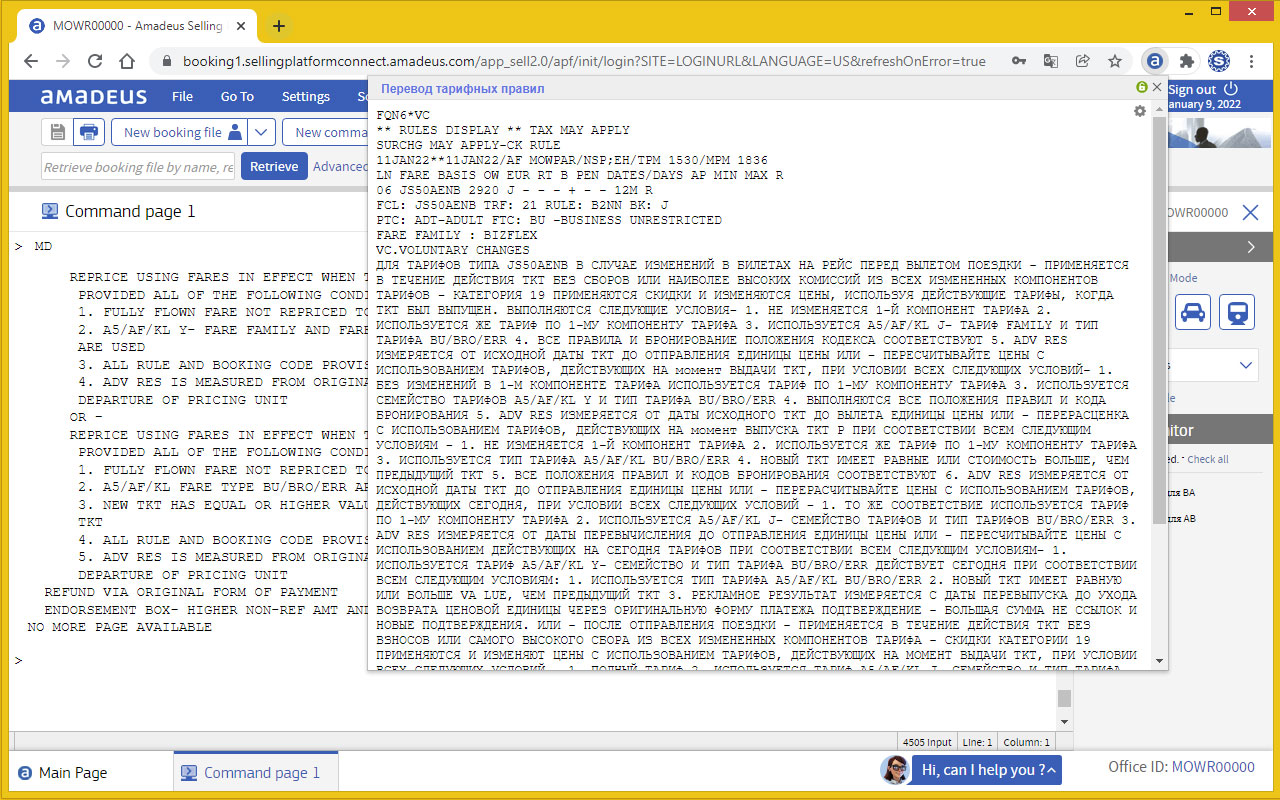Viewport: 1280px width, 800px height.
Task: Click Sign out
Action: click(x=1192, y=89)
